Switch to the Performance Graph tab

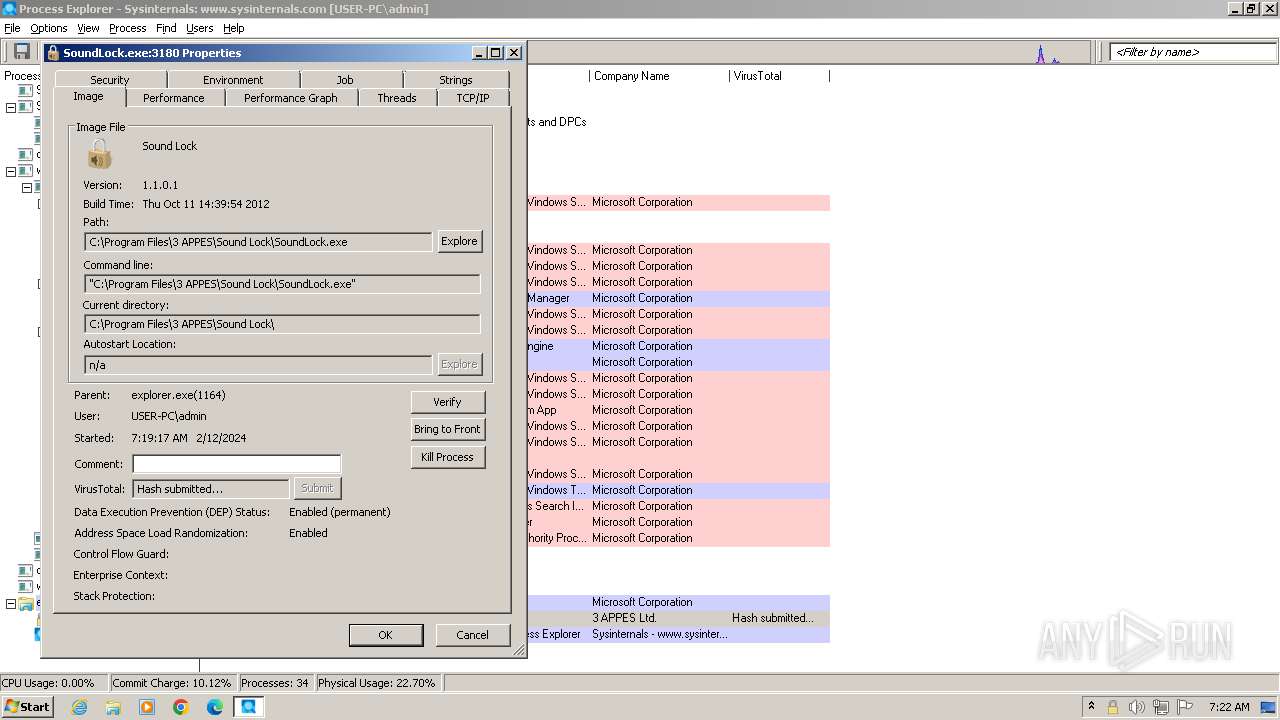[291, 98]
